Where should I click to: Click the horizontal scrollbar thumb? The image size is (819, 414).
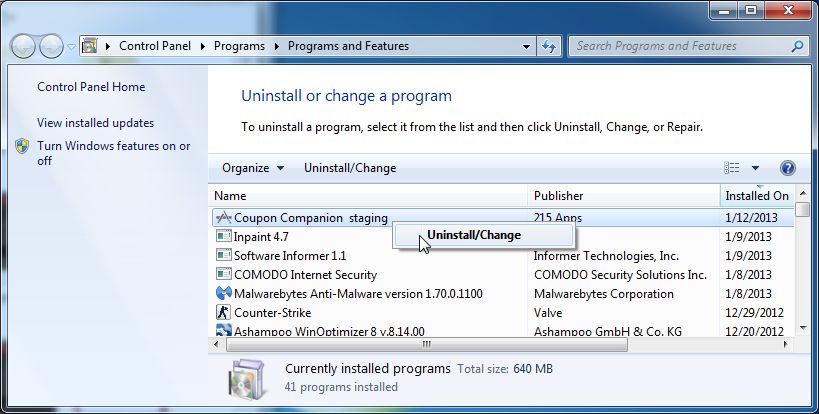click(x=426, y=345)
